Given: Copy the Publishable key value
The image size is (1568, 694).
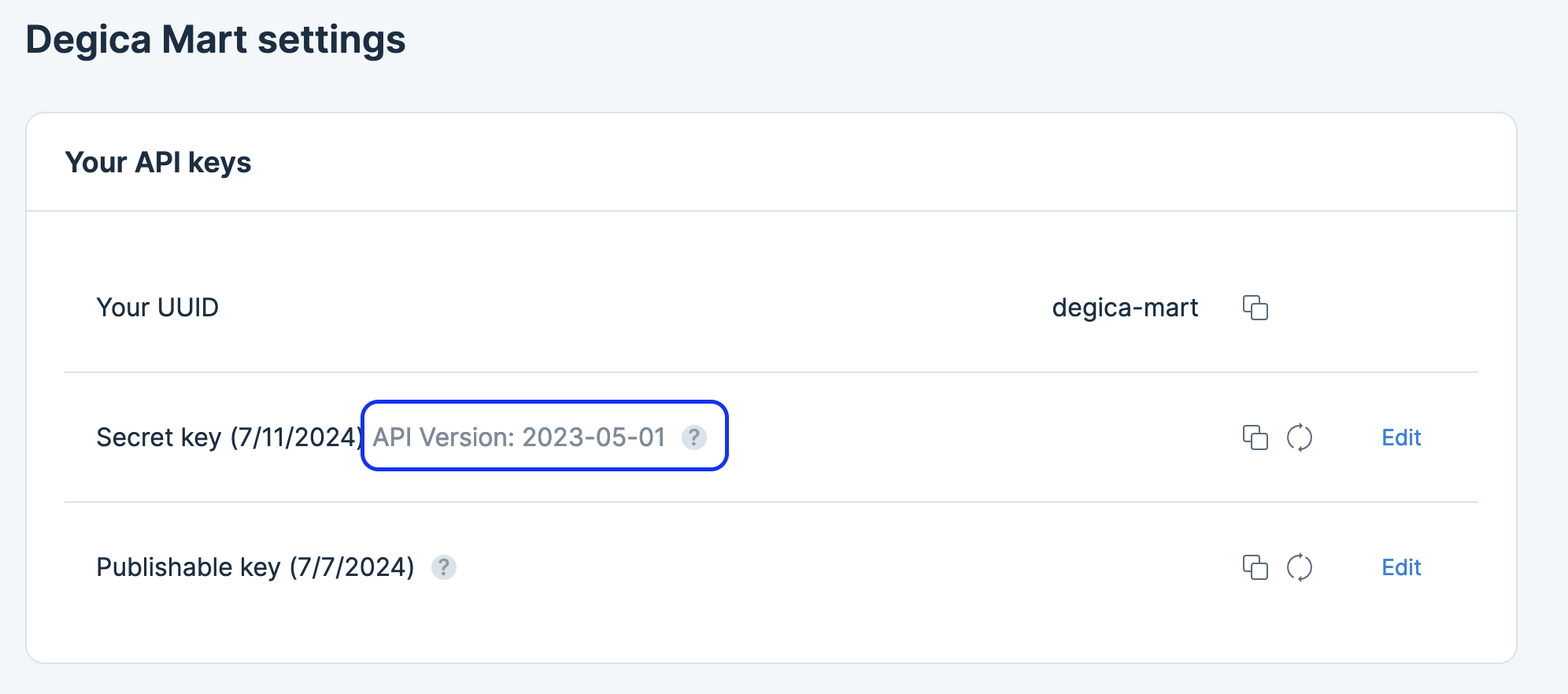Looking at the screenshot, I should tap(1255, 567).
